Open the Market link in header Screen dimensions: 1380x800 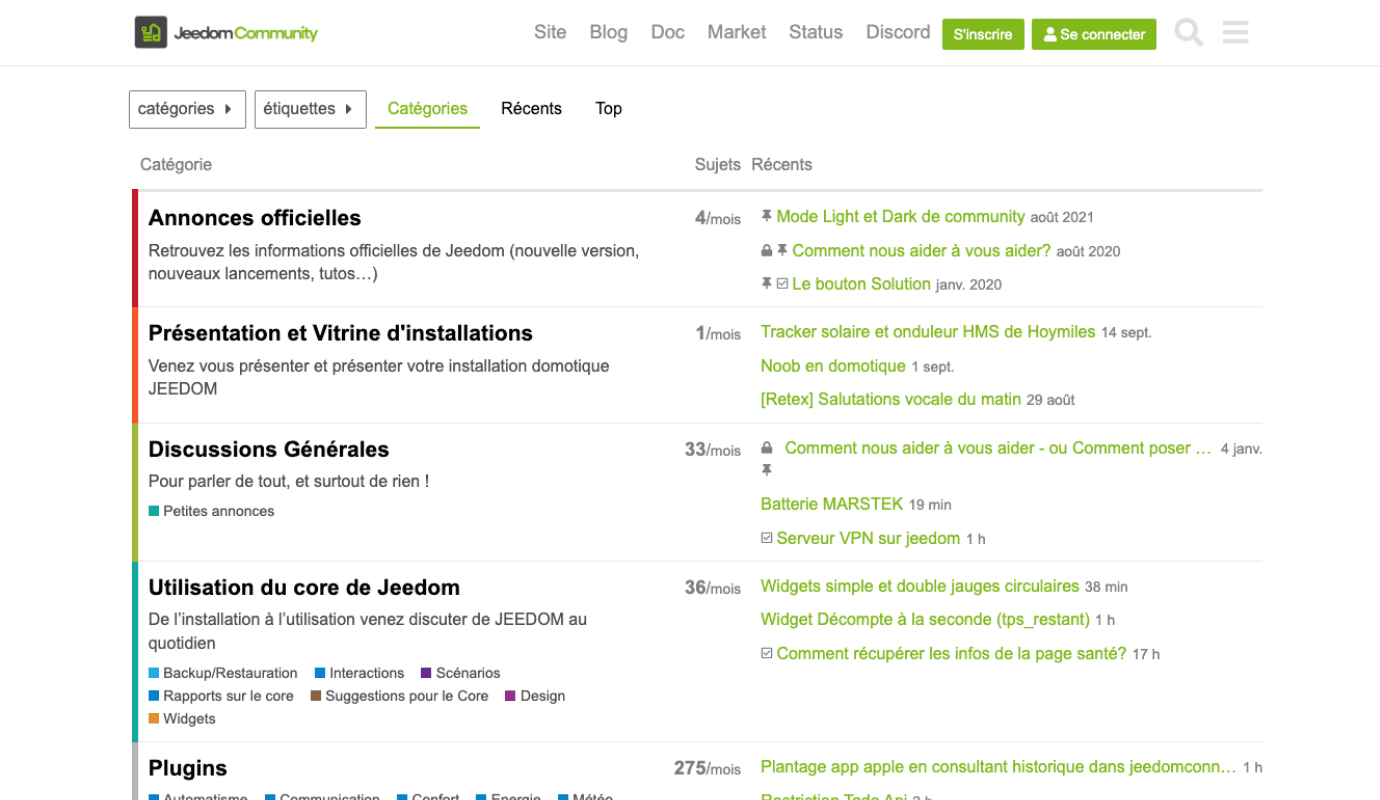736,32
